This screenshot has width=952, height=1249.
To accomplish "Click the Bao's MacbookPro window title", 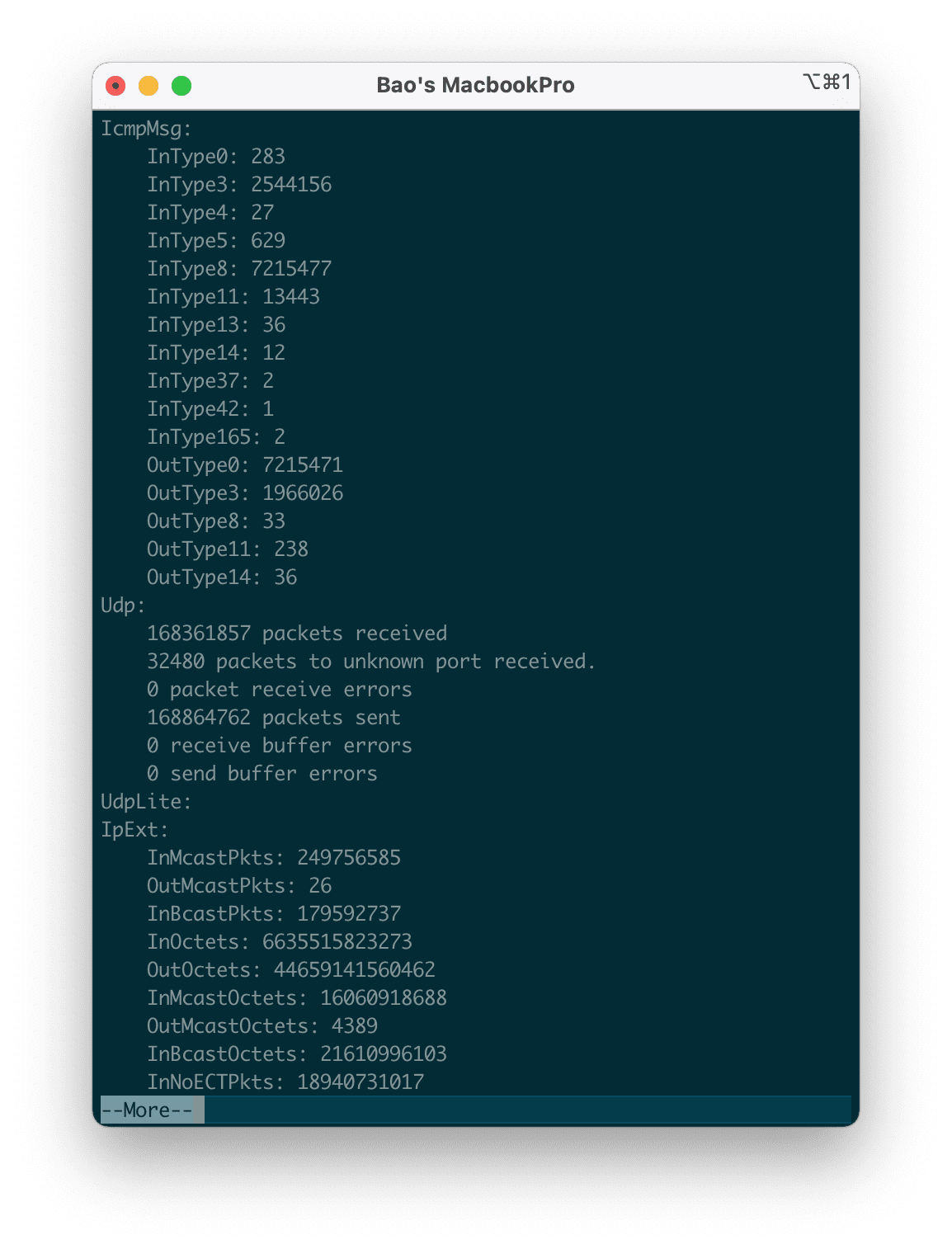I will 475,85.
